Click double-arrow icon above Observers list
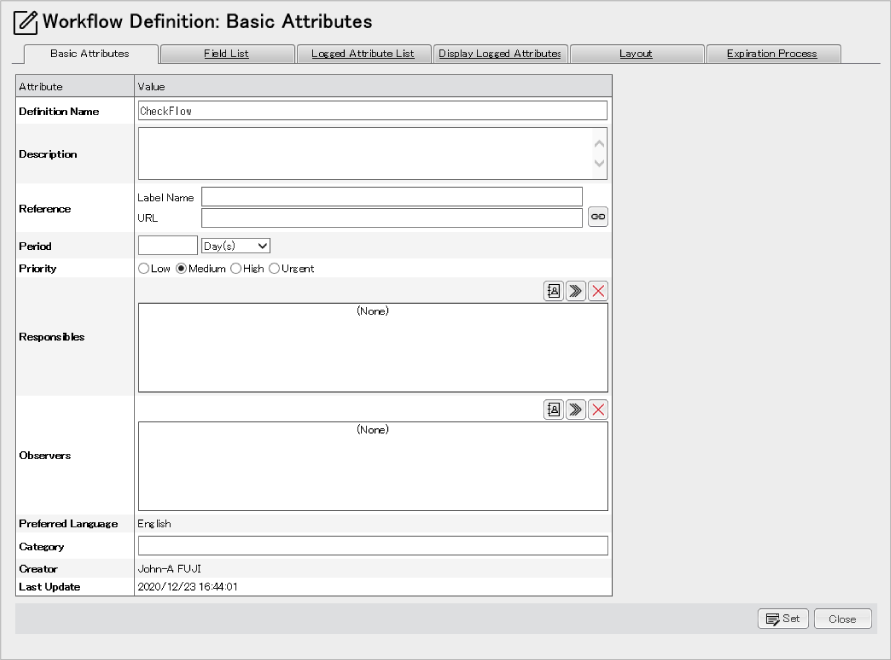 click(x=576, y=409)
